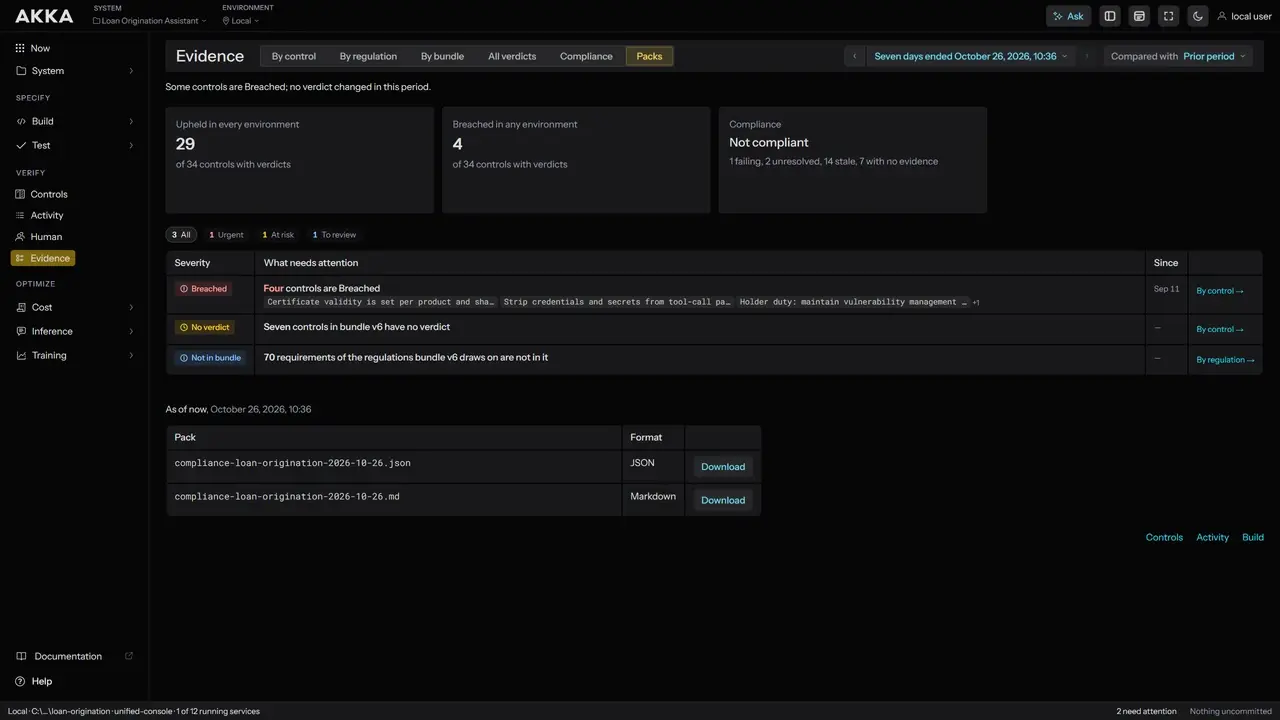Viewport: 1280px width, 720px height.
Task: Switch to the By bundle tab
Action: click(x=442, y=56)
